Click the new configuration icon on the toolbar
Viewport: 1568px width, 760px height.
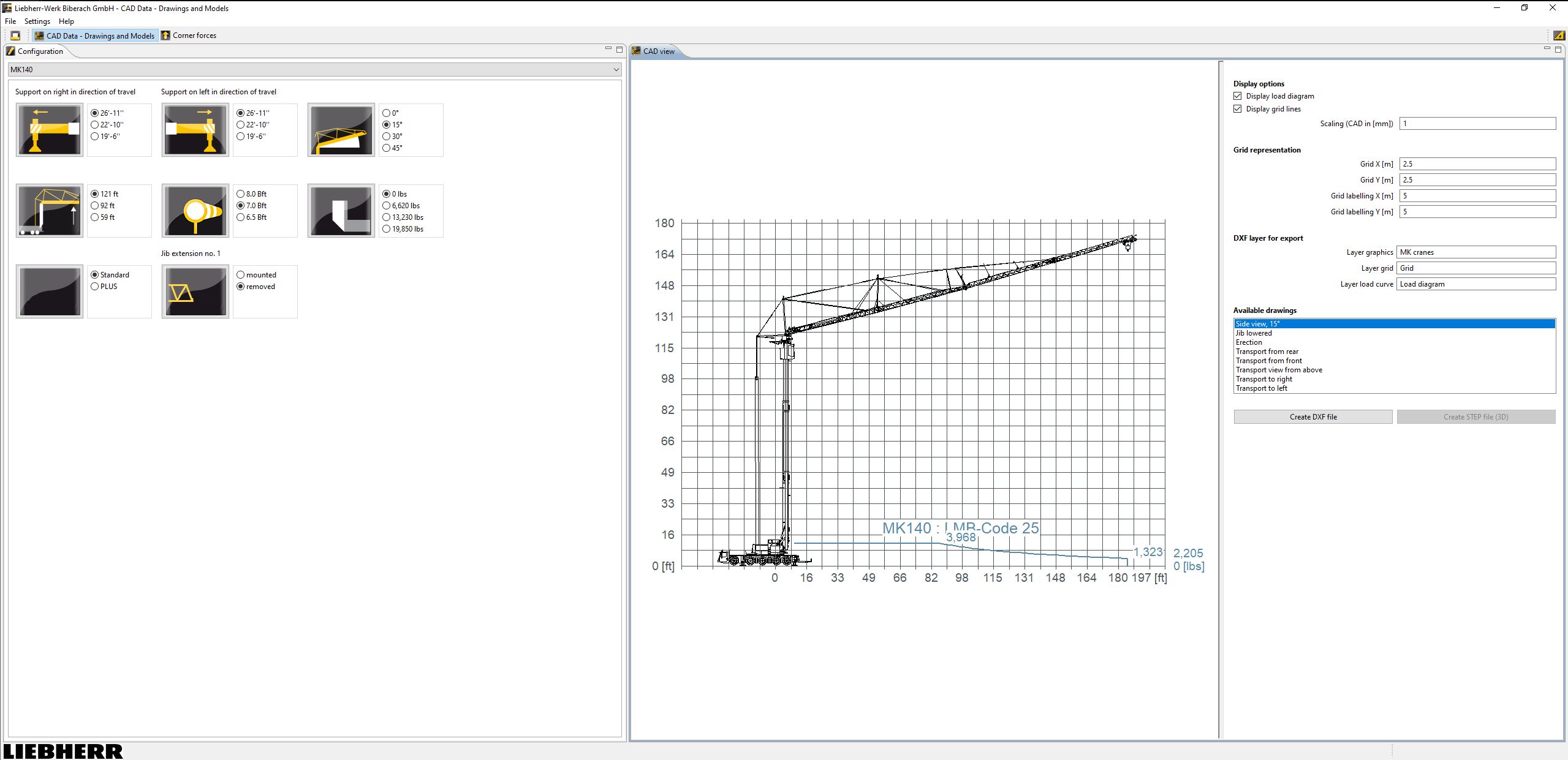15,35
